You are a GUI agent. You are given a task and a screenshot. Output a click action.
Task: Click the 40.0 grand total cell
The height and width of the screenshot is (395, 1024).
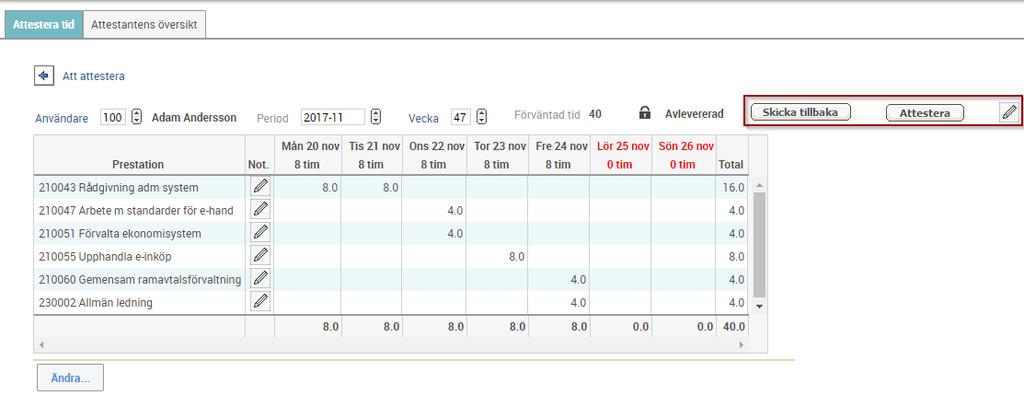(x=732, y=327)
